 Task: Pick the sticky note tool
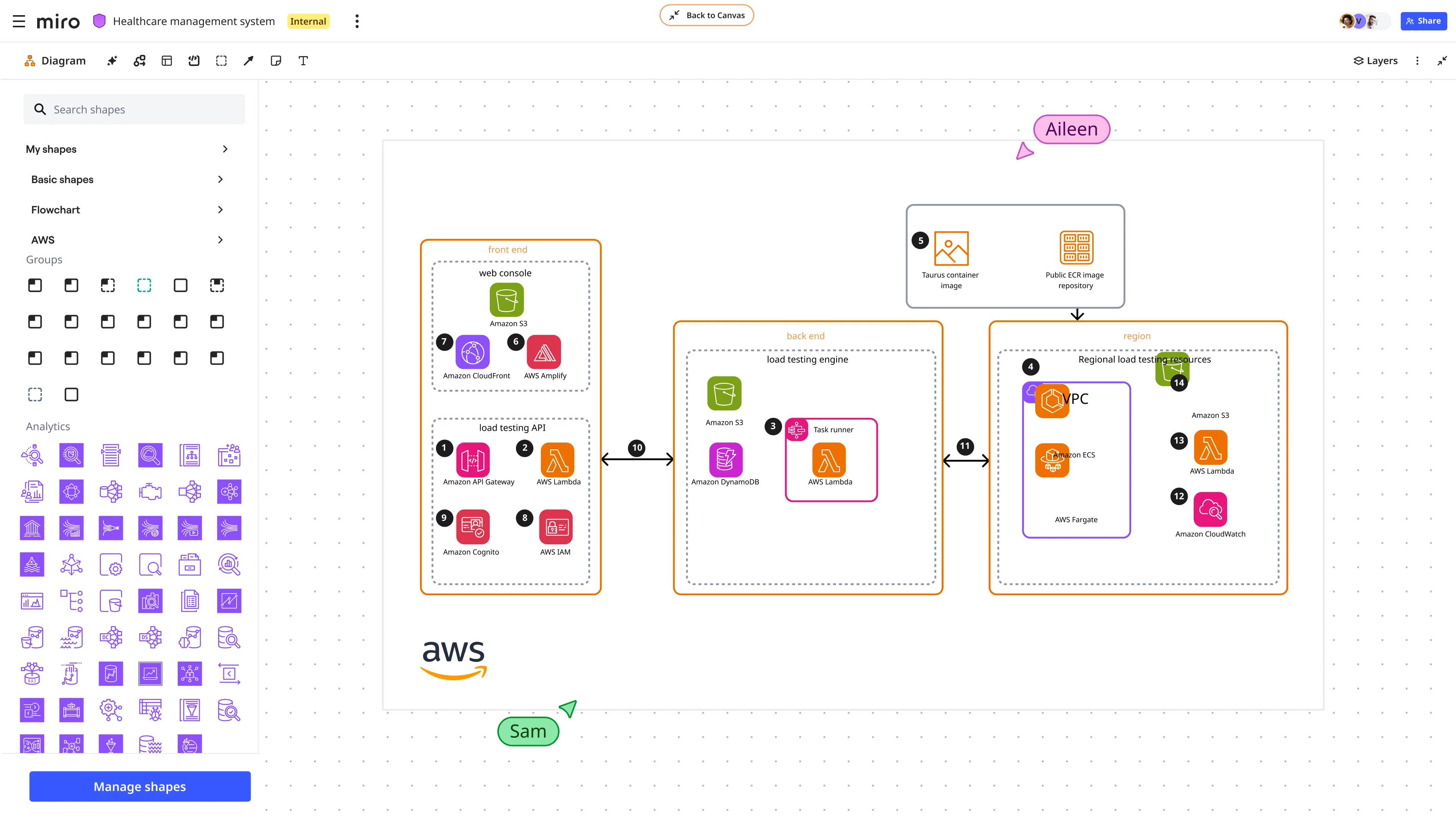pos(276,61)
